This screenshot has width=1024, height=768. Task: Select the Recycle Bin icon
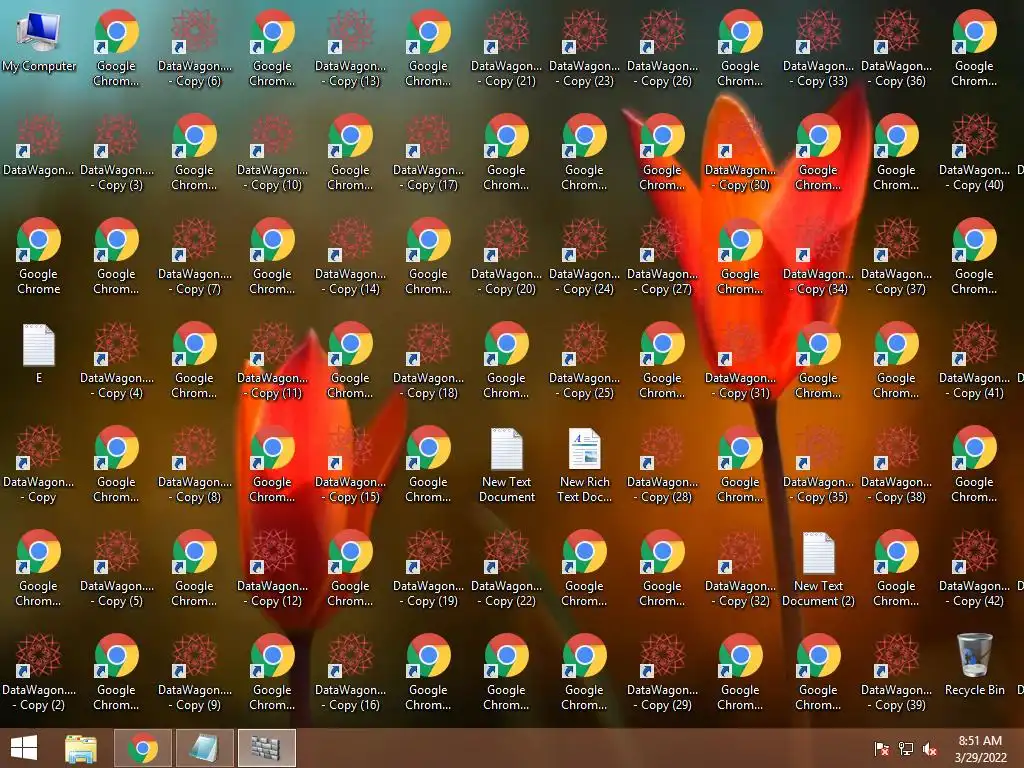[x=974, y=665]
